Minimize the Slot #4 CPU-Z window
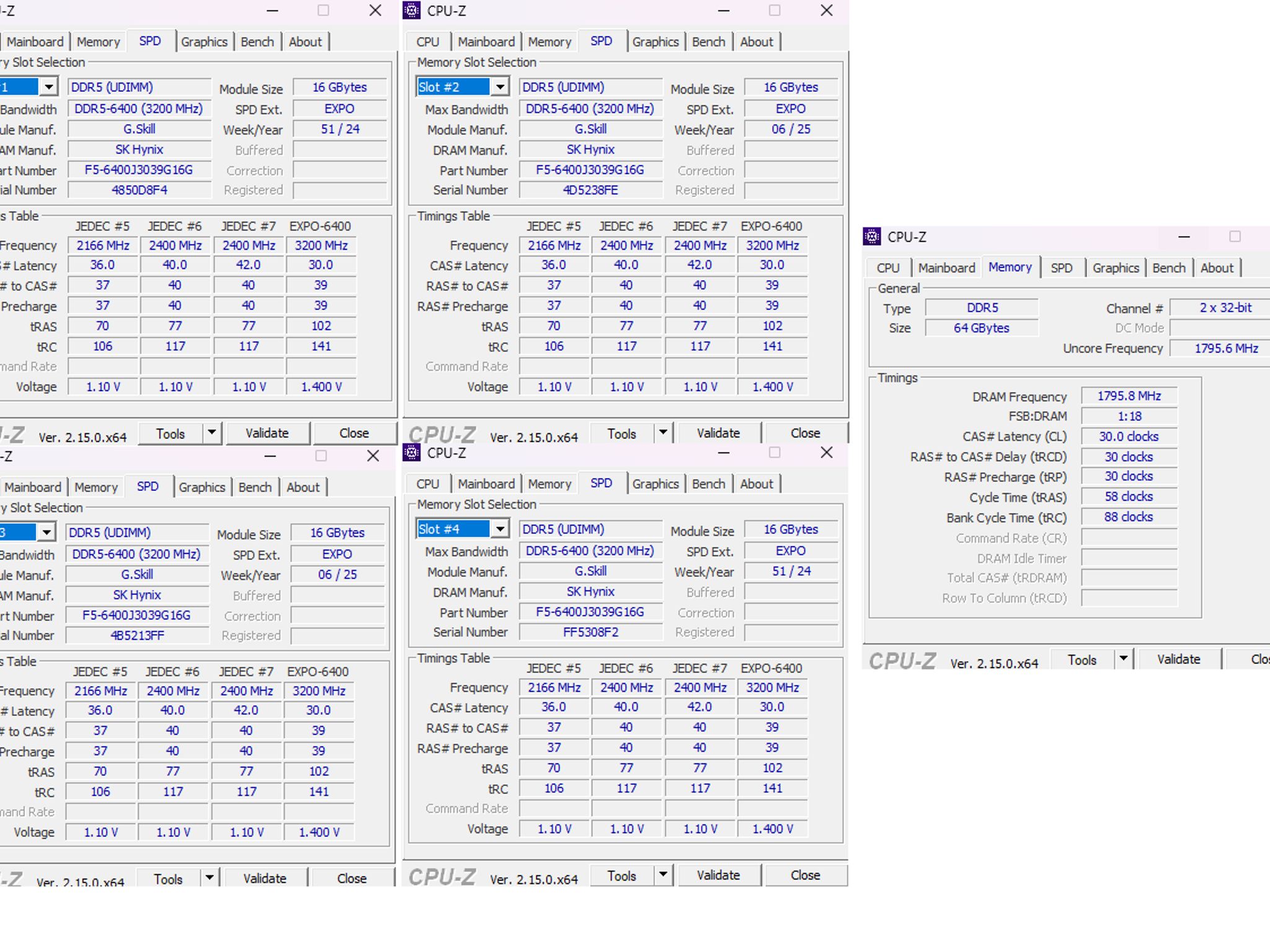This screenshot has height=952, width=1270. click(x=724, y=453)
